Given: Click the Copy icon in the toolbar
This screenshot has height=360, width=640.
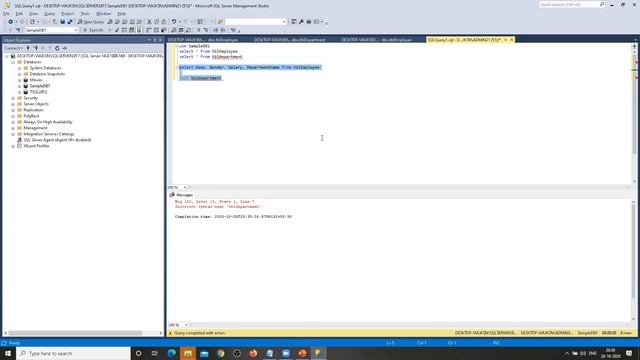Looking at the screenshot, I should point(156,22).
